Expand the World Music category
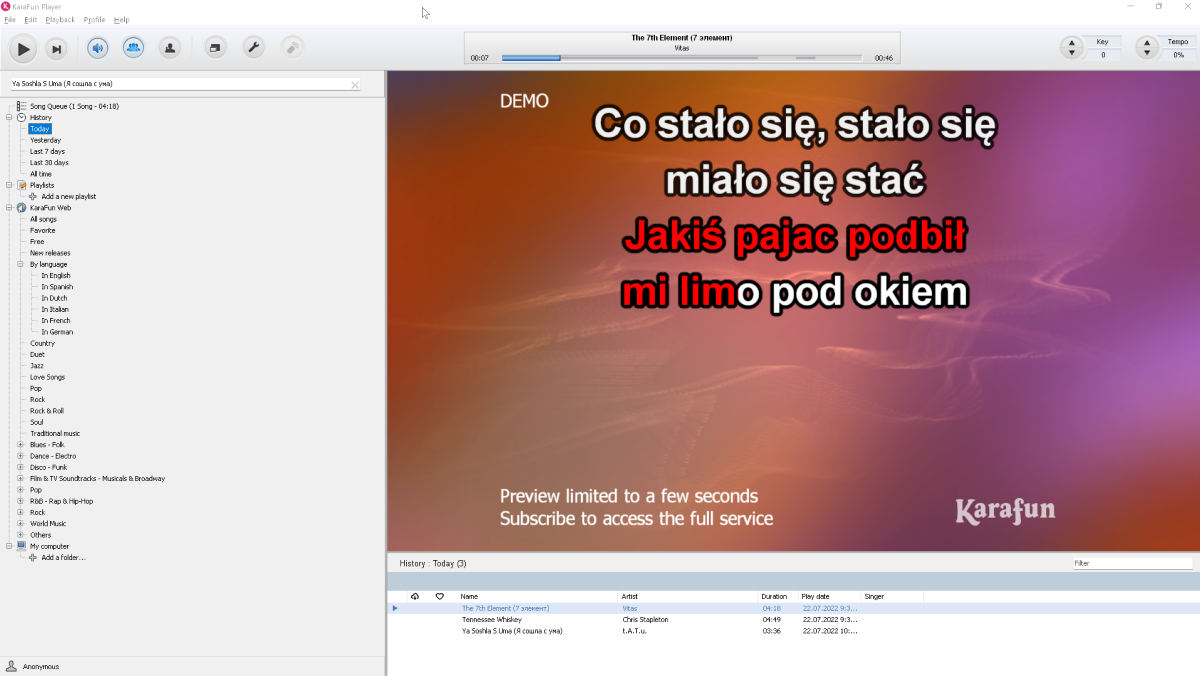 point(20,523)
